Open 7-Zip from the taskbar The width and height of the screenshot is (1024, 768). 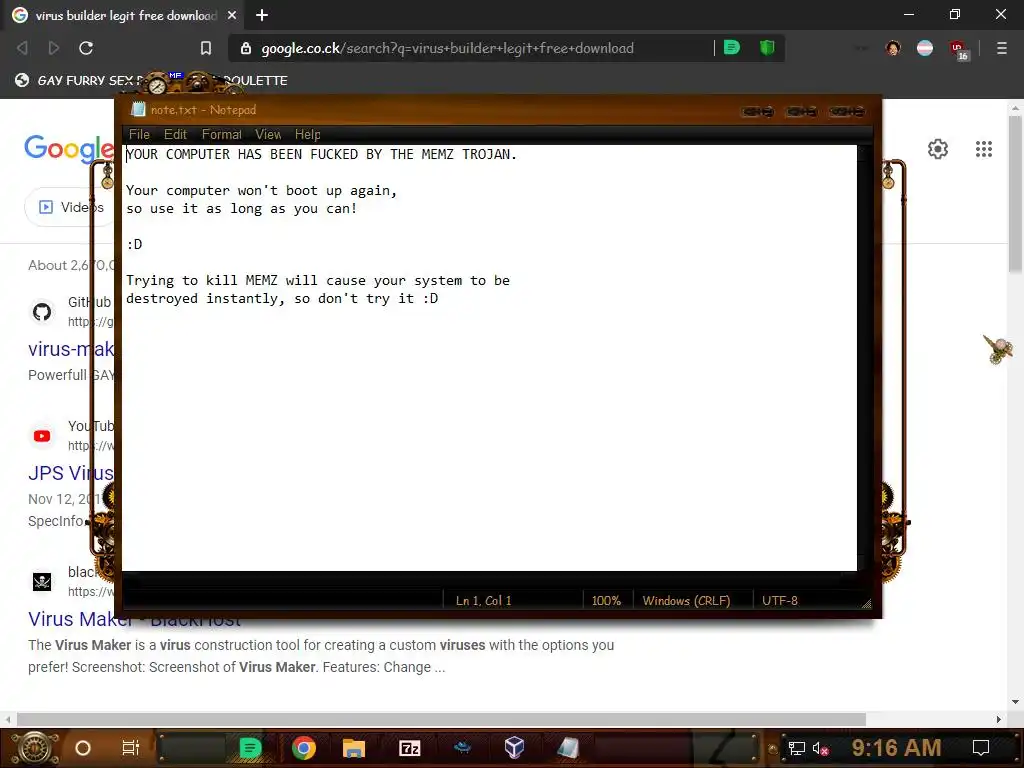[409, 748]
